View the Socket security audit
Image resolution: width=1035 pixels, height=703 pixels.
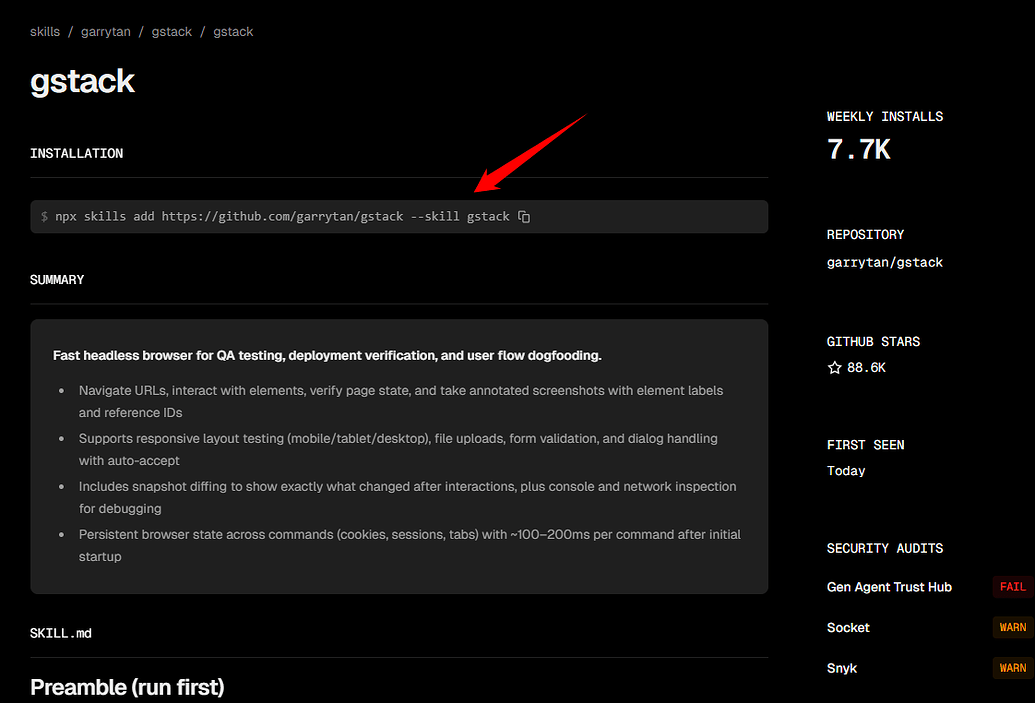click(848, 628)
